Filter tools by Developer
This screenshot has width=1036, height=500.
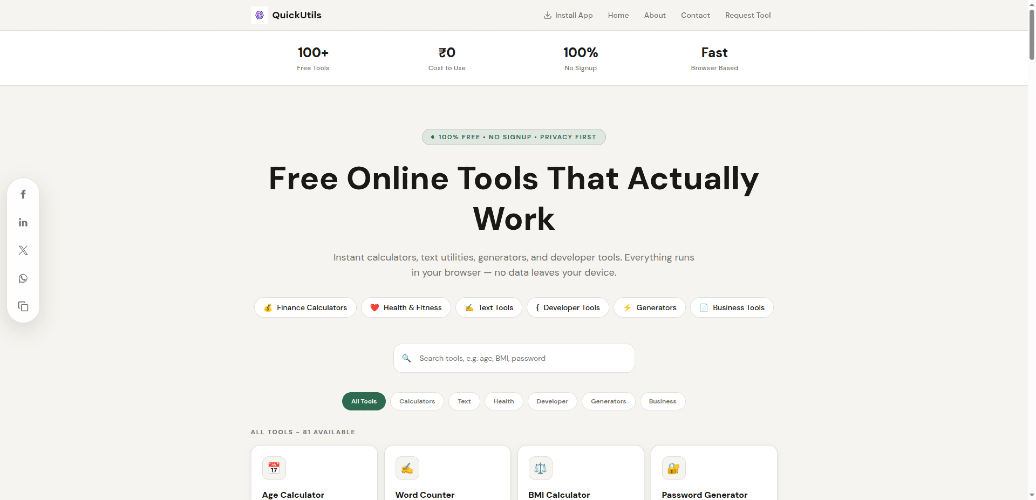(x=552, y=402)
